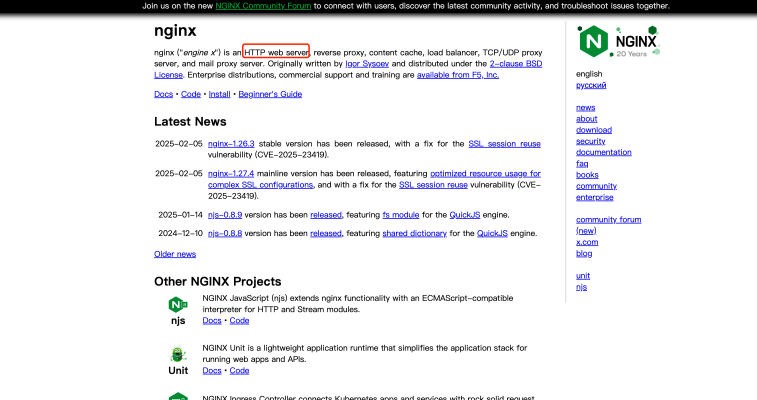
Task: Open the x.com sidebar link
Action: (586, 242)
